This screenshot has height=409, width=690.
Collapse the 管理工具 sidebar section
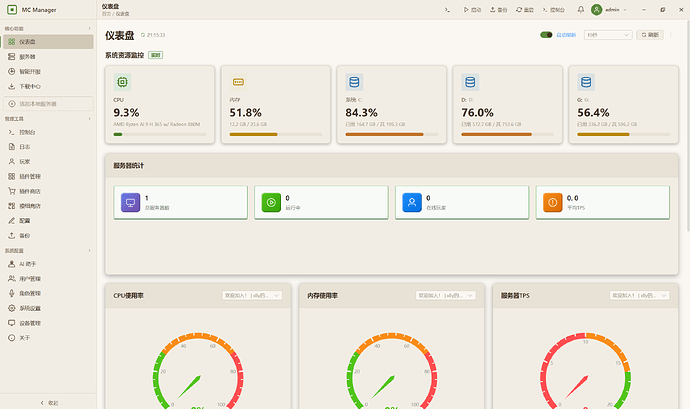pos(89,119)
